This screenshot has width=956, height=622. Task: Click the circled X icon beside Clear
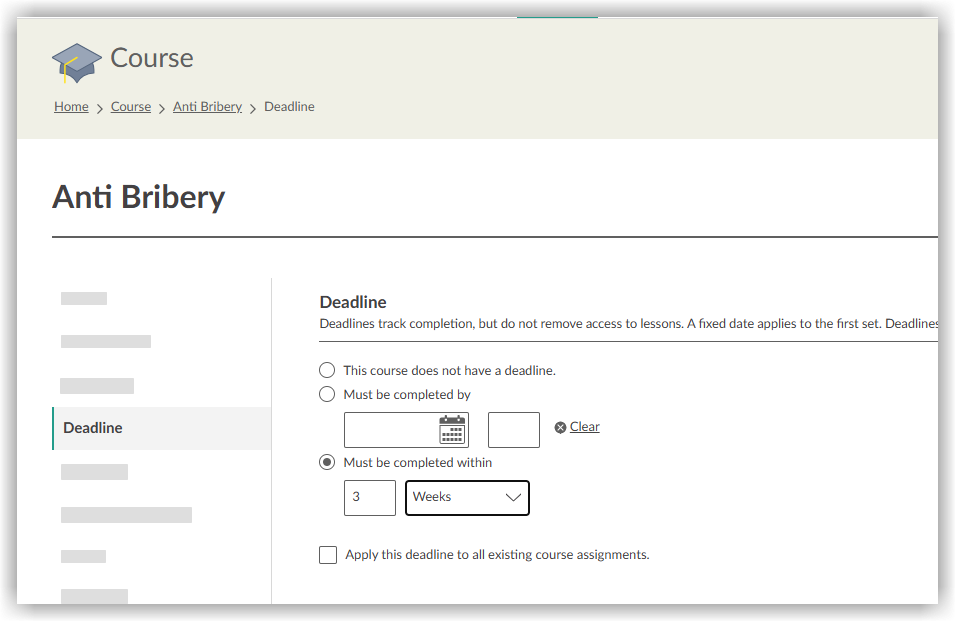(560, 427)
